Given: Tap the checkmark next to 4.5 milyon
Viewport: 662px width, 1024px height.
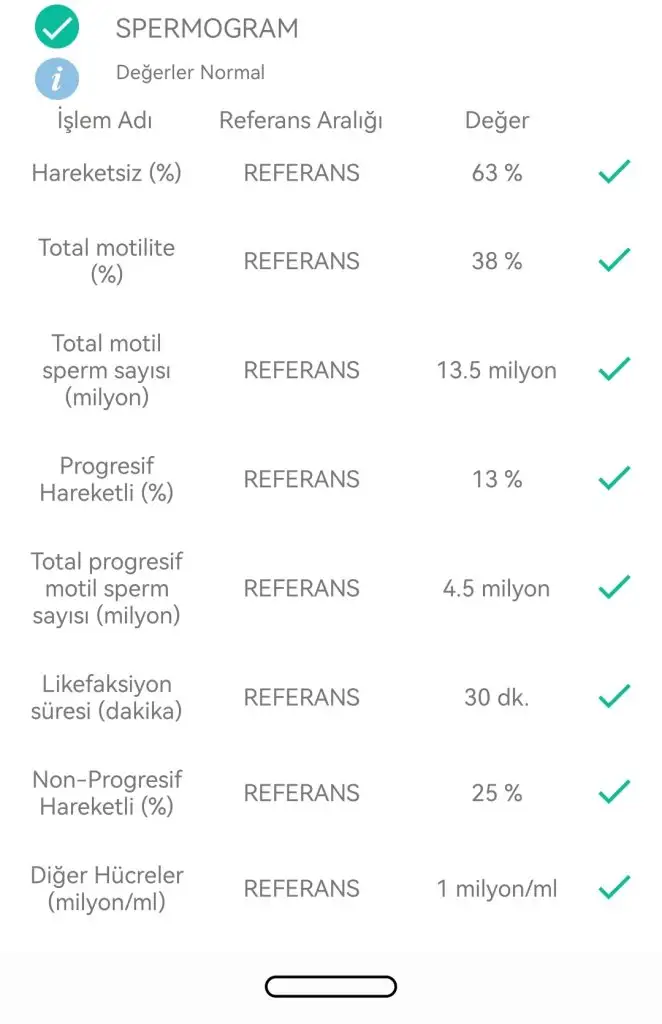Looking at the screenshot, I should [614, 587].
